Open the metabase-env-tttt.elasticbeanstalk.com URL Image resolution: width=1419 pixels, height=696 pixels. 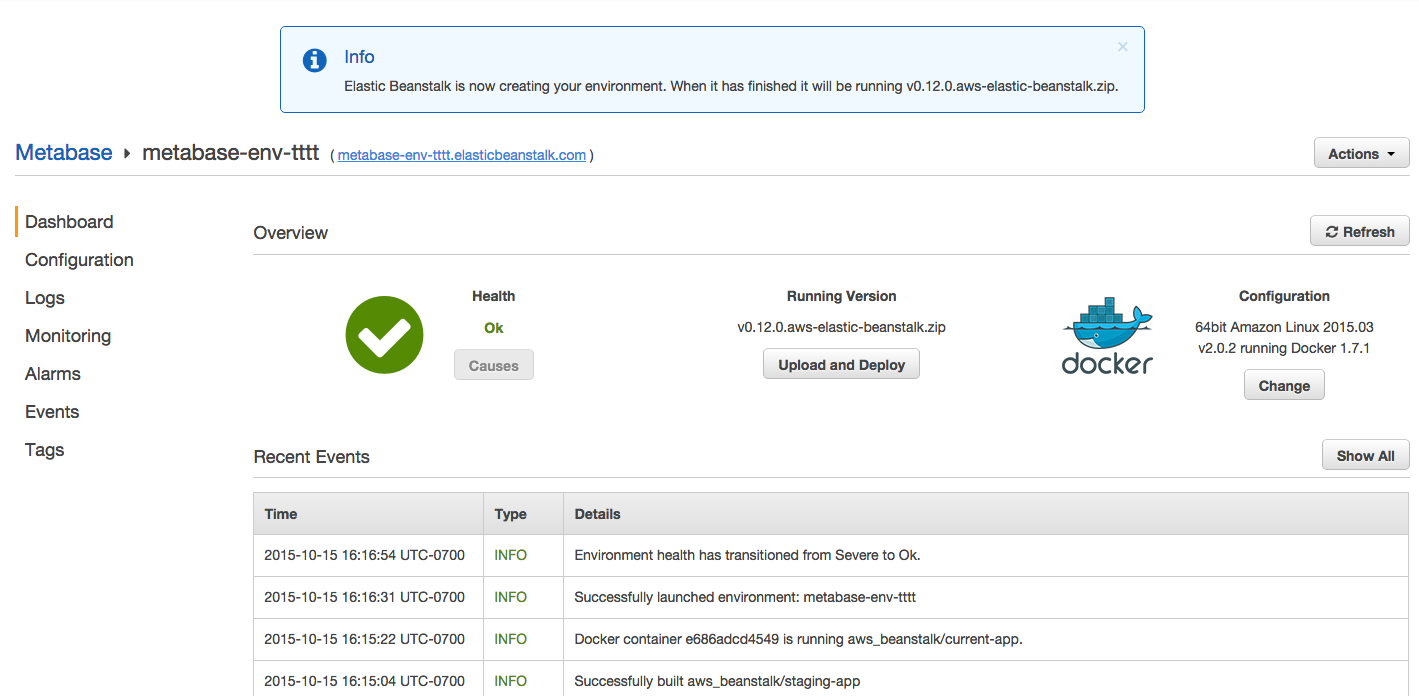(x=462, y=155)
